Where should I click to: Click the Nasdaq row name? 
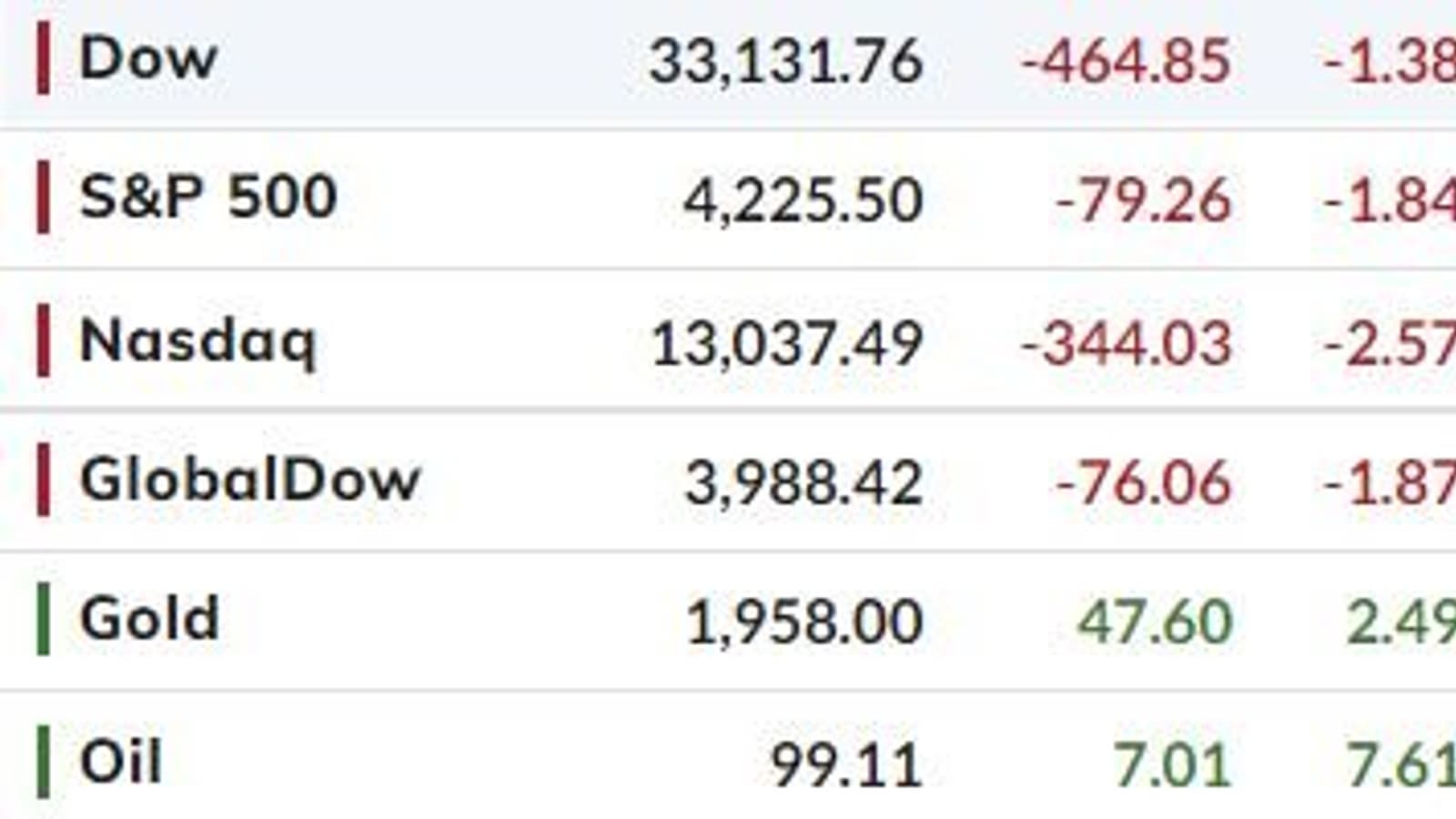[198, 342]
